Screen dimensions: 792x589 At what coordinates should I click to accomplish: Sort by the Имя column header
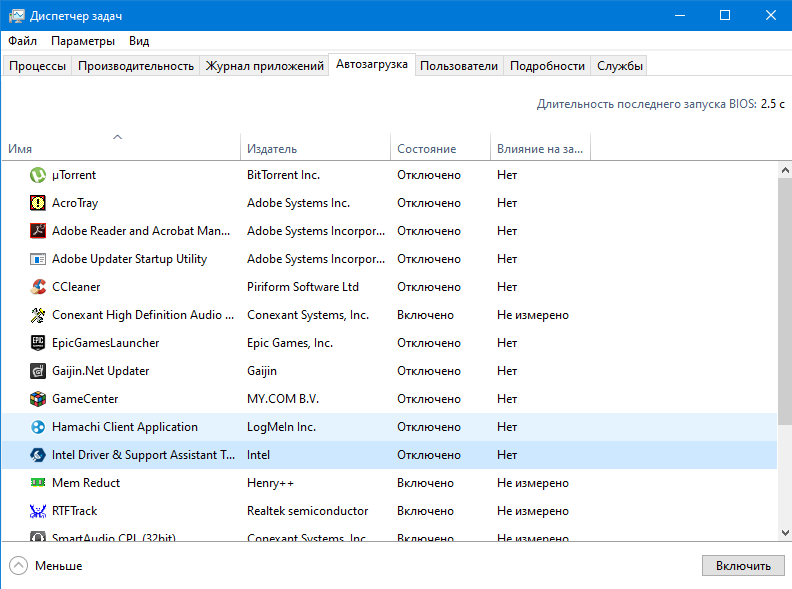pos(121,146)
